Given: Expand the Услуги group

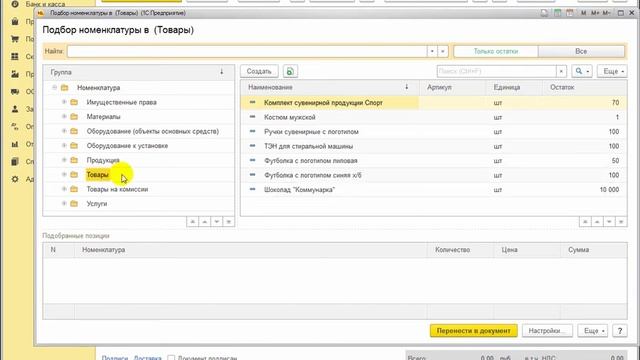Looking at the screenshot, I should coord(64,203).
